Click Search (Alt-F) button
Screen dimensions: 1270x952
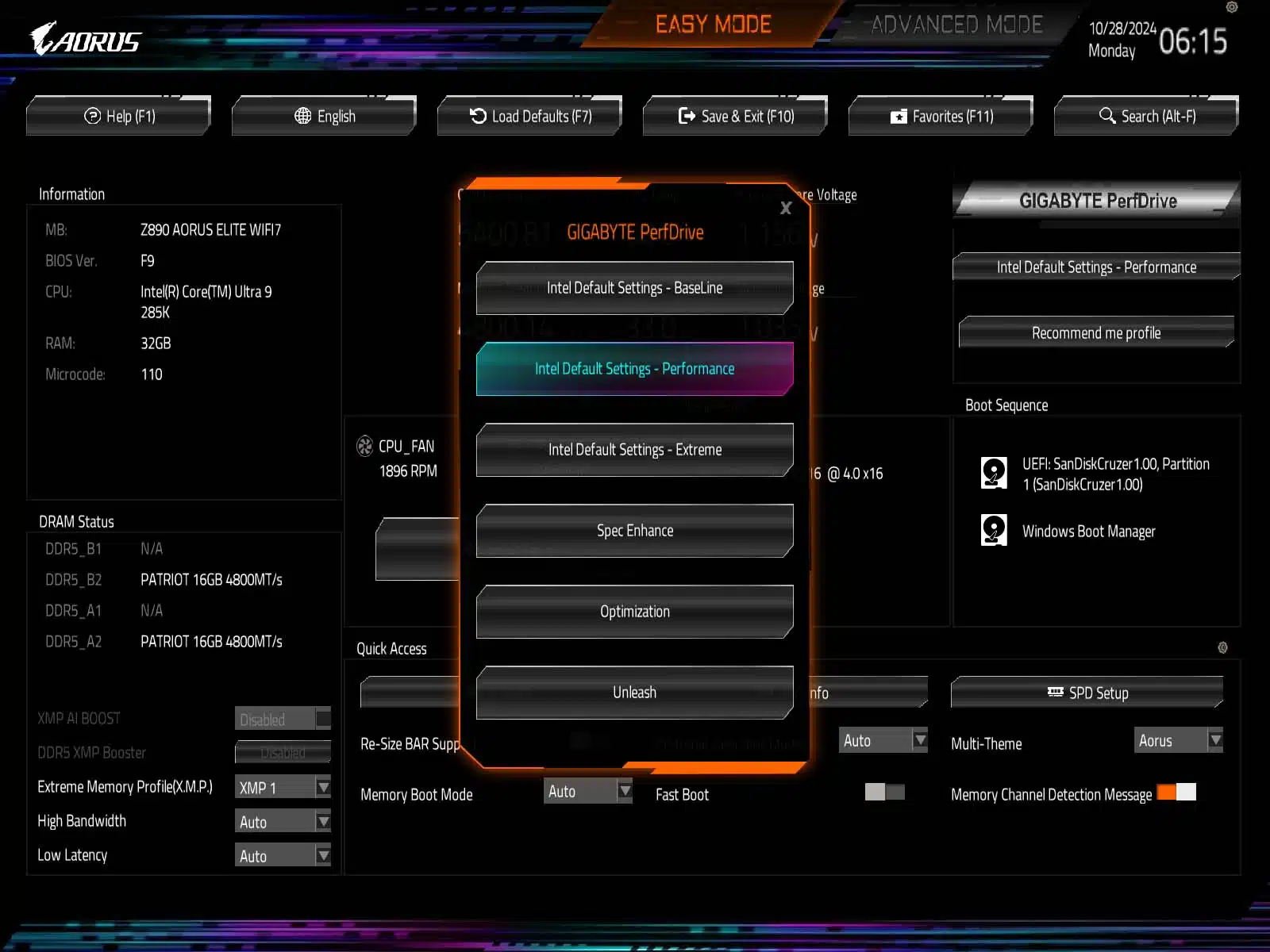tap(1146, 116)
